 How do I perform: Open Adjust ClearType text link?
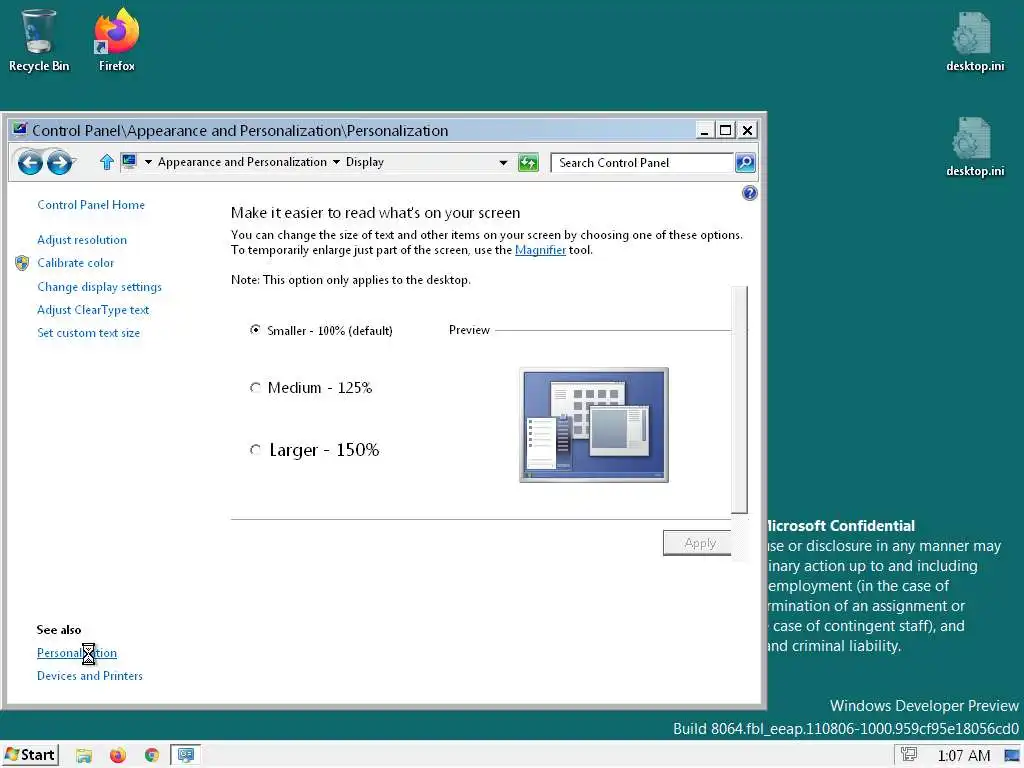[93, 310]
